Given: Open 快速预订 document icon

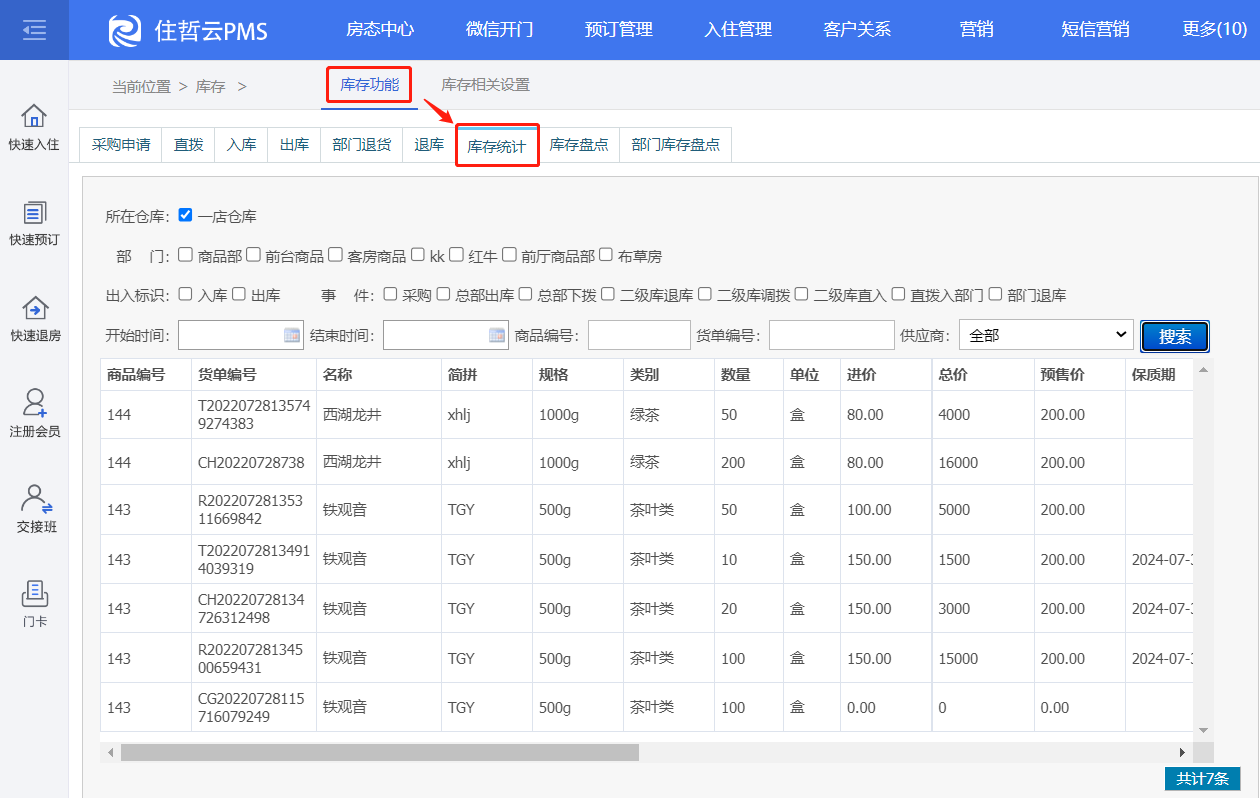Looking at the screenshot, I should 34,212.
